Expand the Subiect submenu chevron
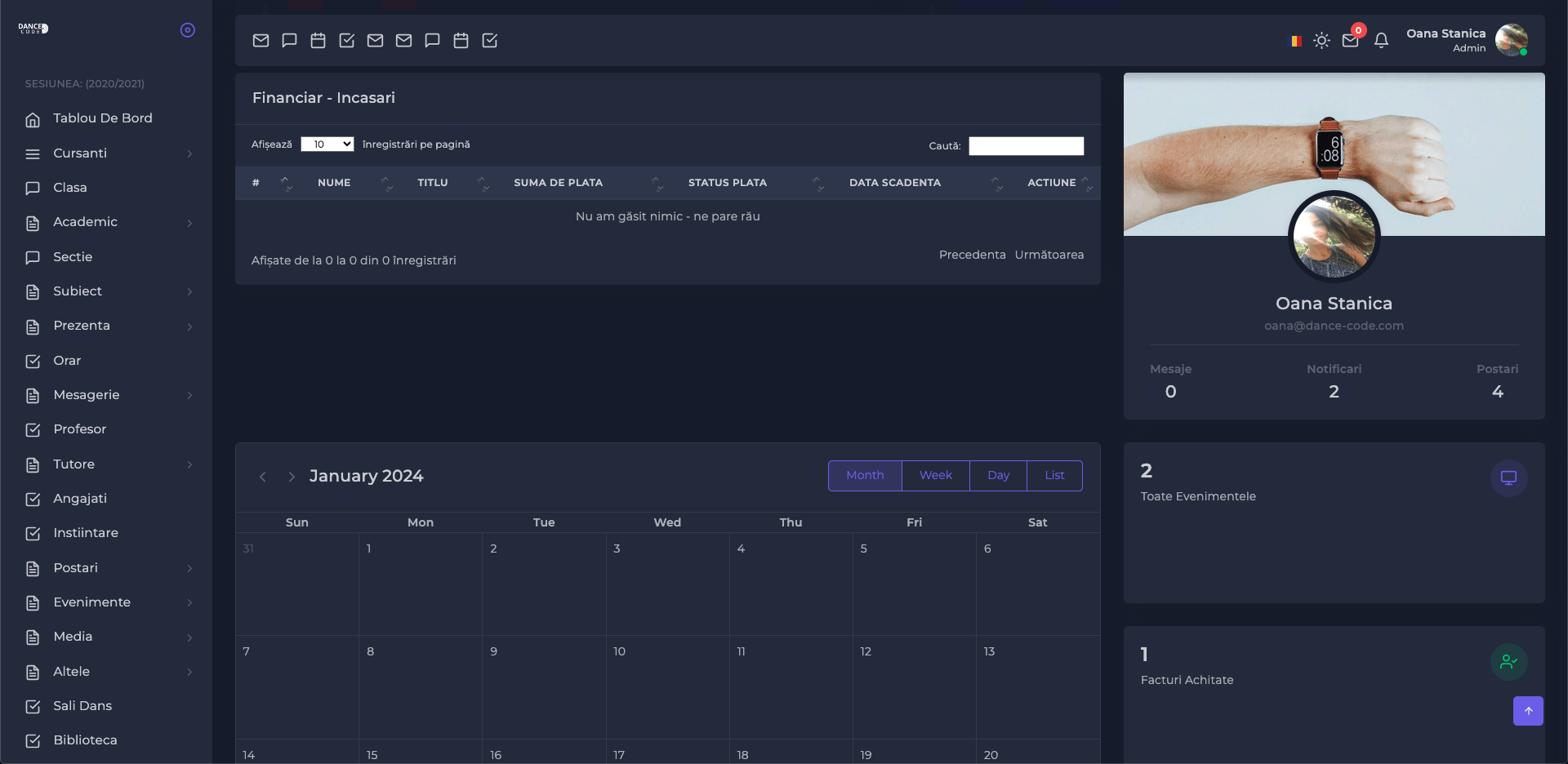This screenshot has width=1568, height=764. tap(189, 291)
